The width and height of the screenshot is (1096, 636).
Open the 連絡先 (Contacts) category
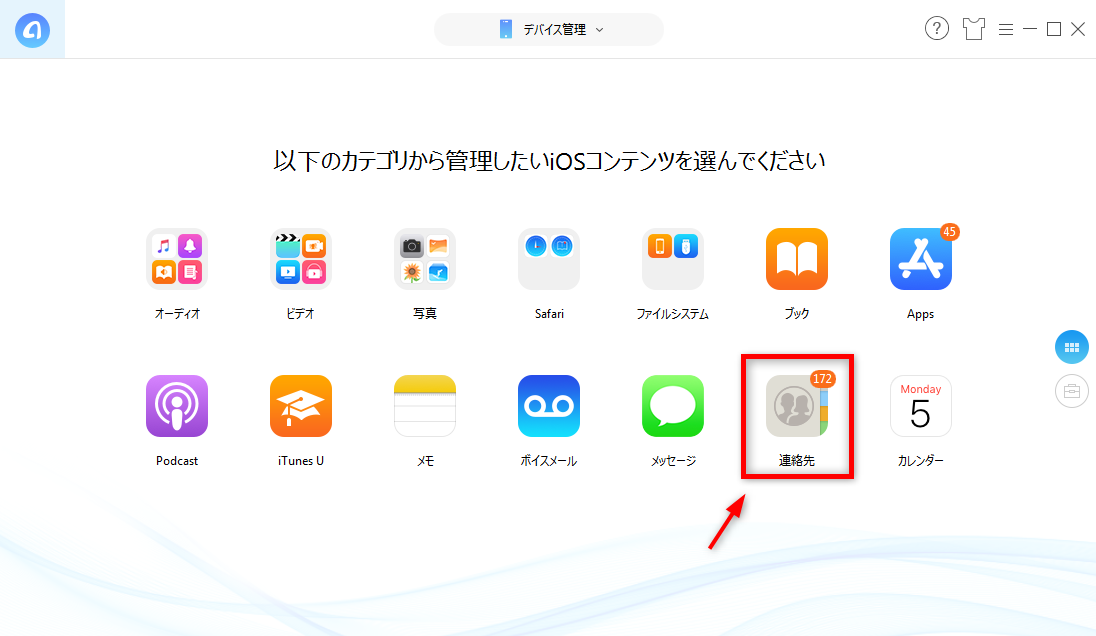(x=797, y=406)
